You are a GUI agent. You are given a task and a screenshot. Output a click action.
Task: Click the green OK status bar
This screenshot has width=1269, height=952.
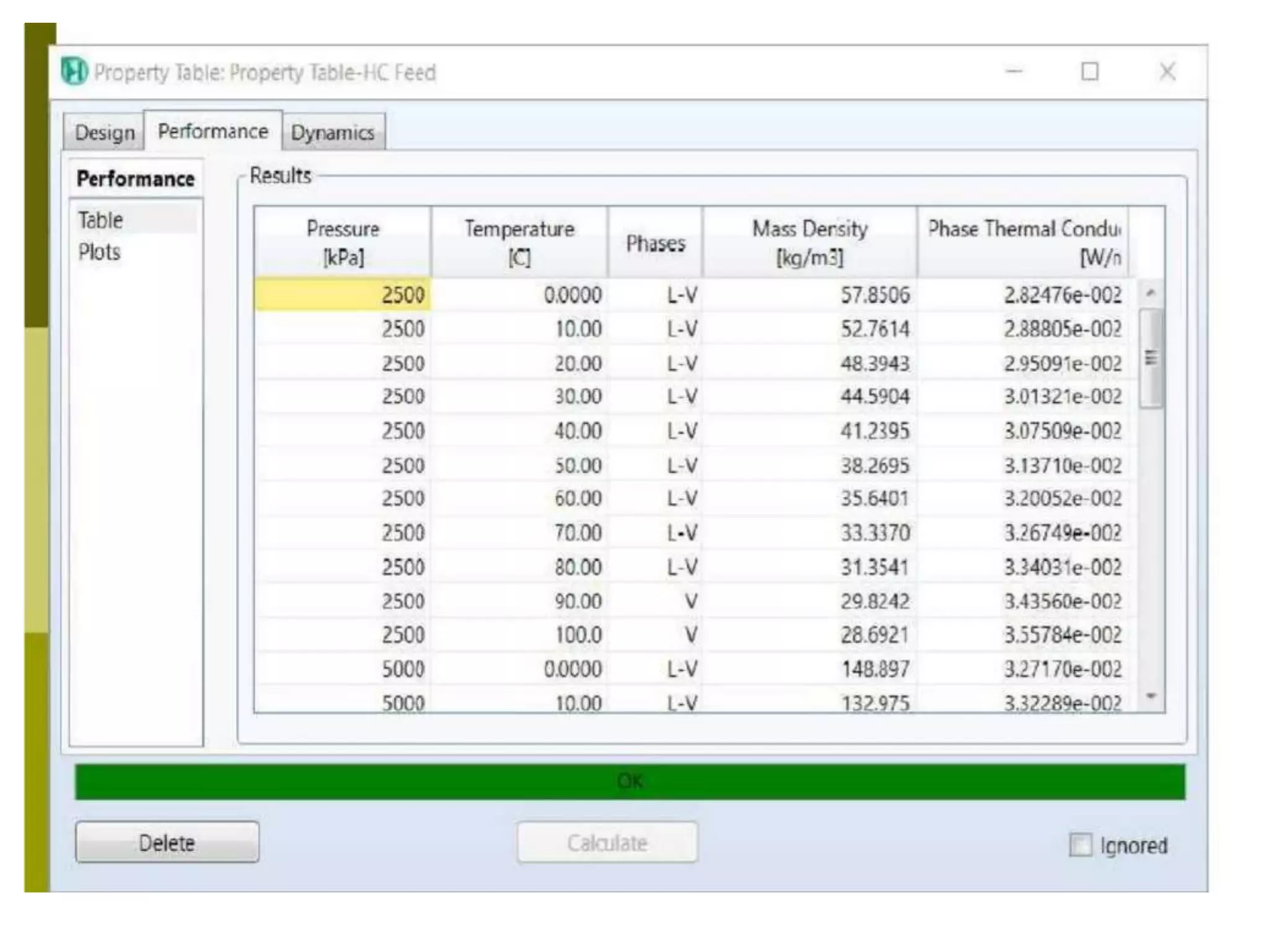[630, 782]
